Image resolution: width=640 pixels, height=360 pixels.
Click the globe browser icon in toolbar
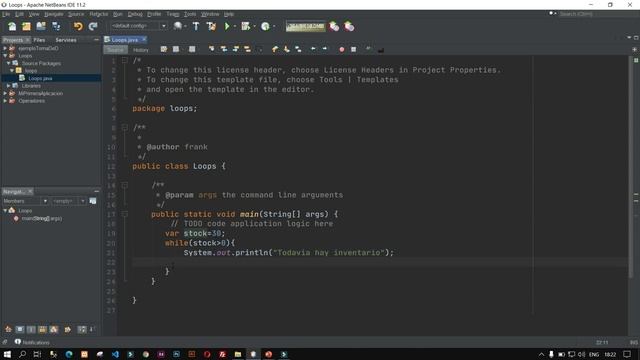178,26
